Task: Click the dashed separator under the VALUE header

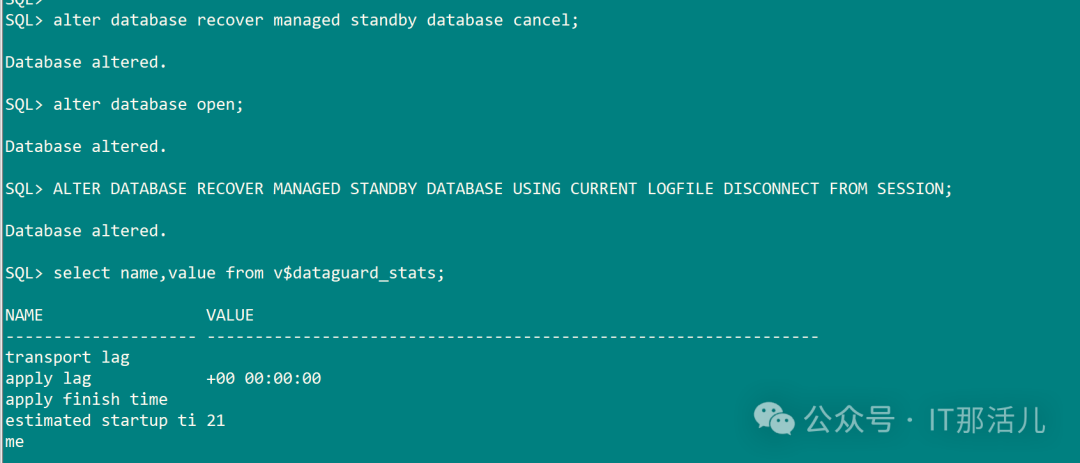Action: 512,336
